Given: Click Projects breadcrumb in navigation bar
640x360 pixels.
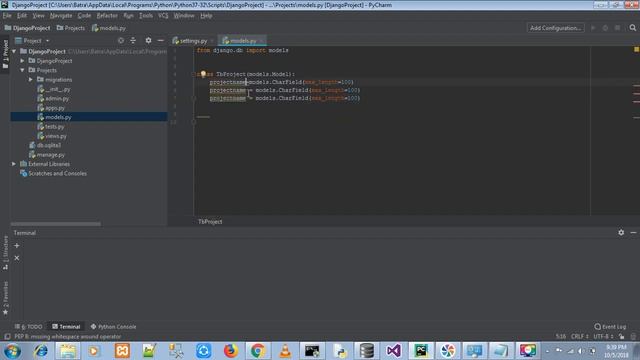Looking at the screenshot, I should click(x=71, y=28).
